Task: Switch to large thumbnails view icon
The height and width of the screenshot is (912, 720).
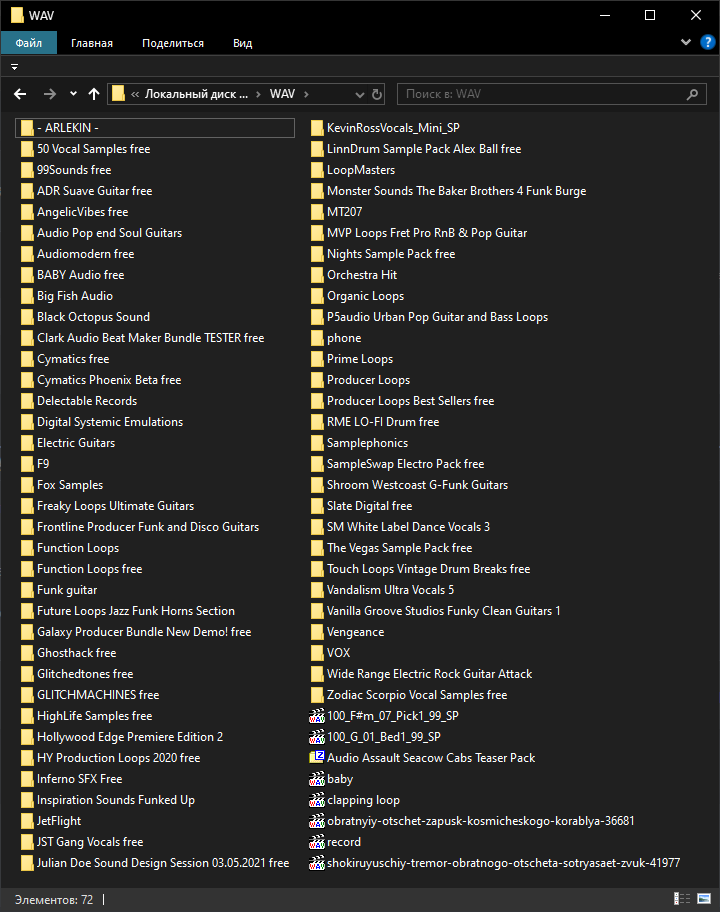Action: (x=704, y=899)
